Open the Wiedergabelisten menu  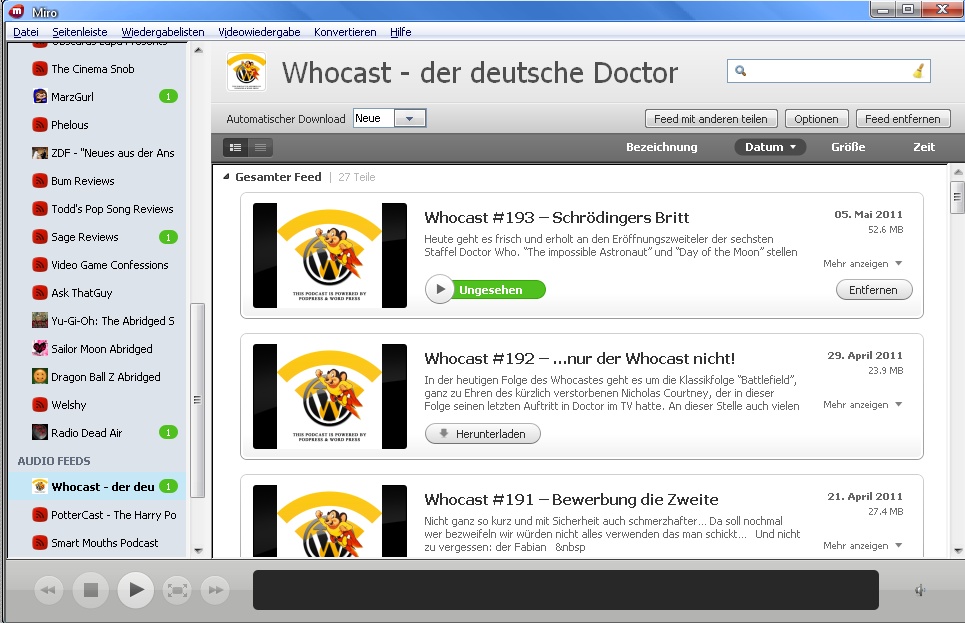tap(163, 32)
